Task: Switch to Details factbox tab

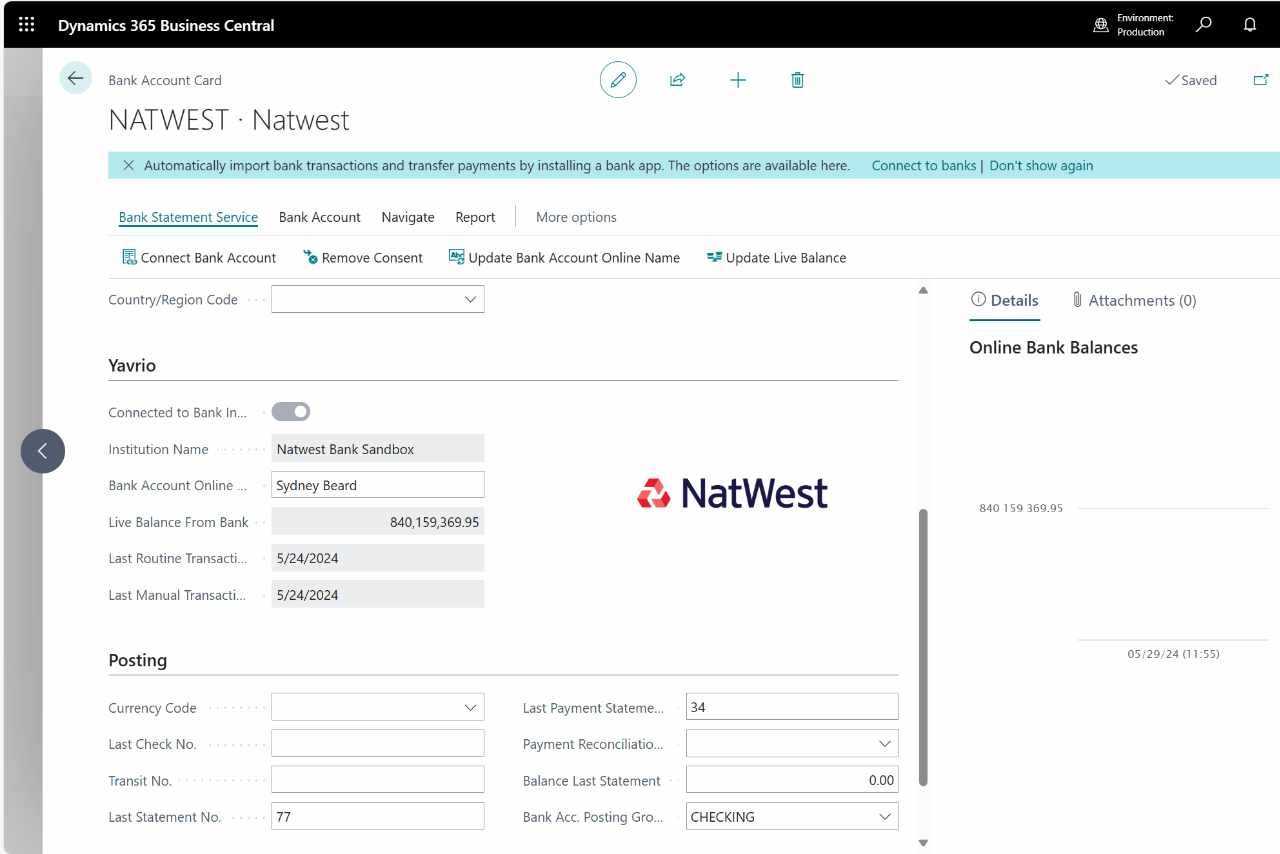Action: pos(1005,300)
